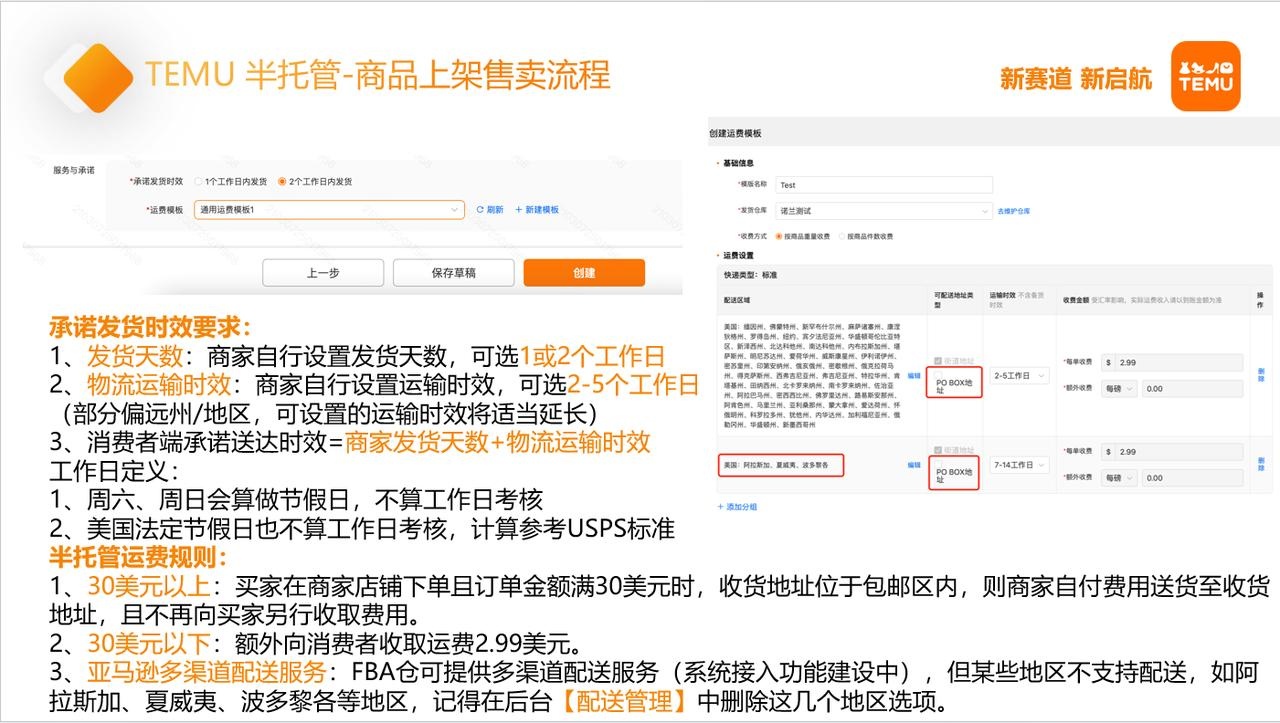1280x723 pixels.
Task: Open 每磅 unit dropdown in 7-14工作日 row
Action: pos(1118,477)
